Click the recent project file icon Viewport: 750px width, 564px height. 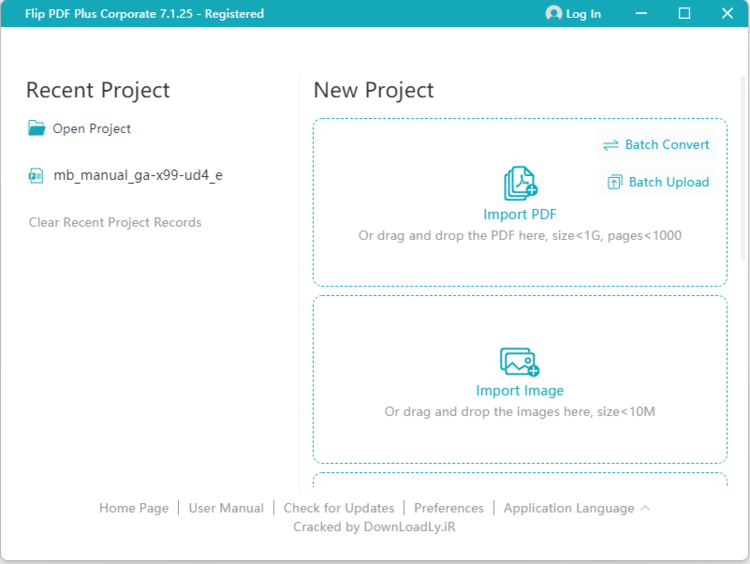coord(37,176)
